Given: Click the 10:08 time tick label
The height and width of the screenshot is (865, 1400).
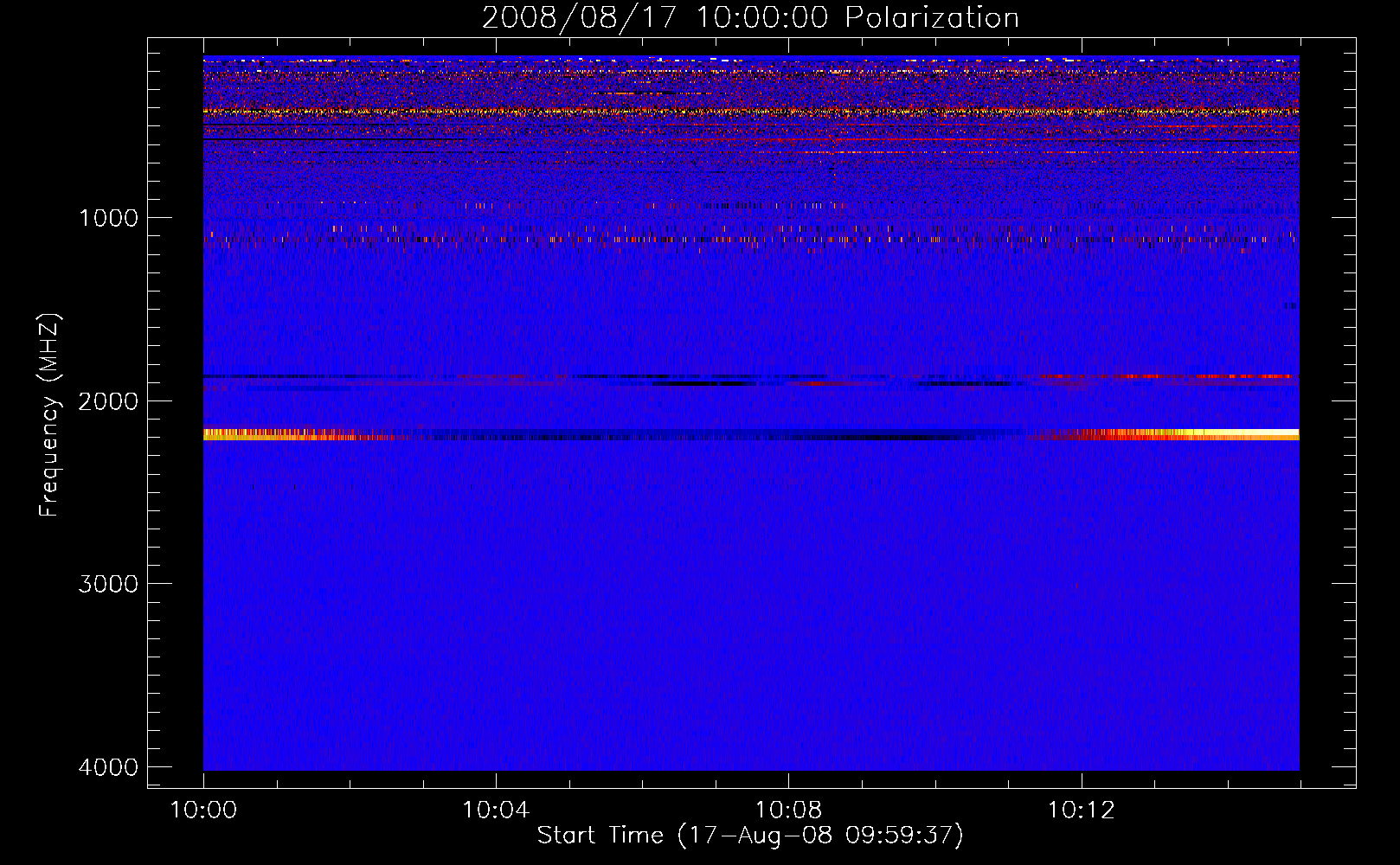Looking at the screenshot, I should 788,811.
